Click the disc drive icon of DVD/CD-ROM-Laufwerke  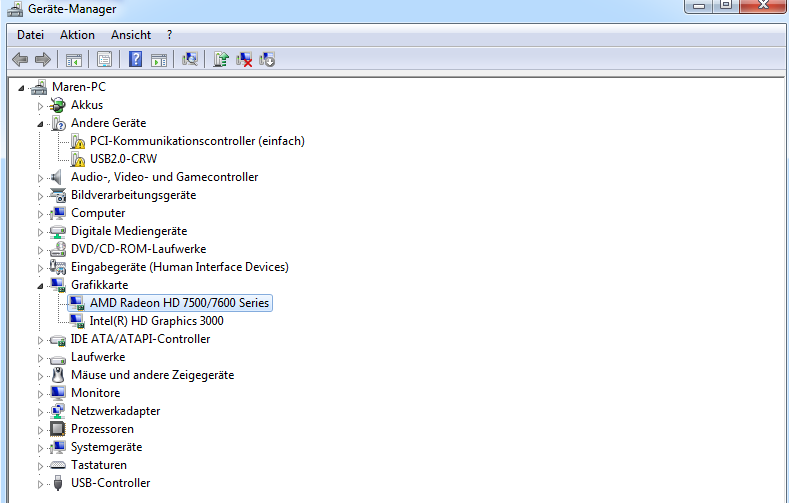(x=58, y=249)
